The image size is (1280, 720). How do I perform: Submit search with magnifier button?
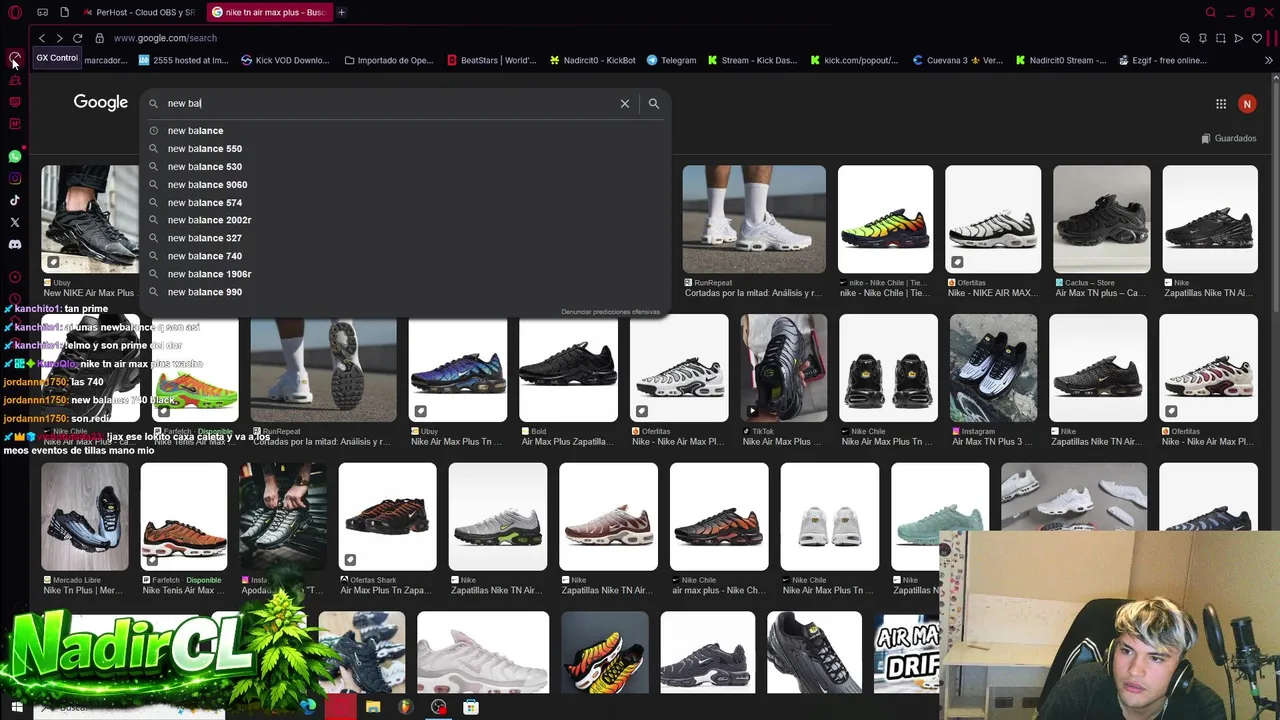click(653, 103)
